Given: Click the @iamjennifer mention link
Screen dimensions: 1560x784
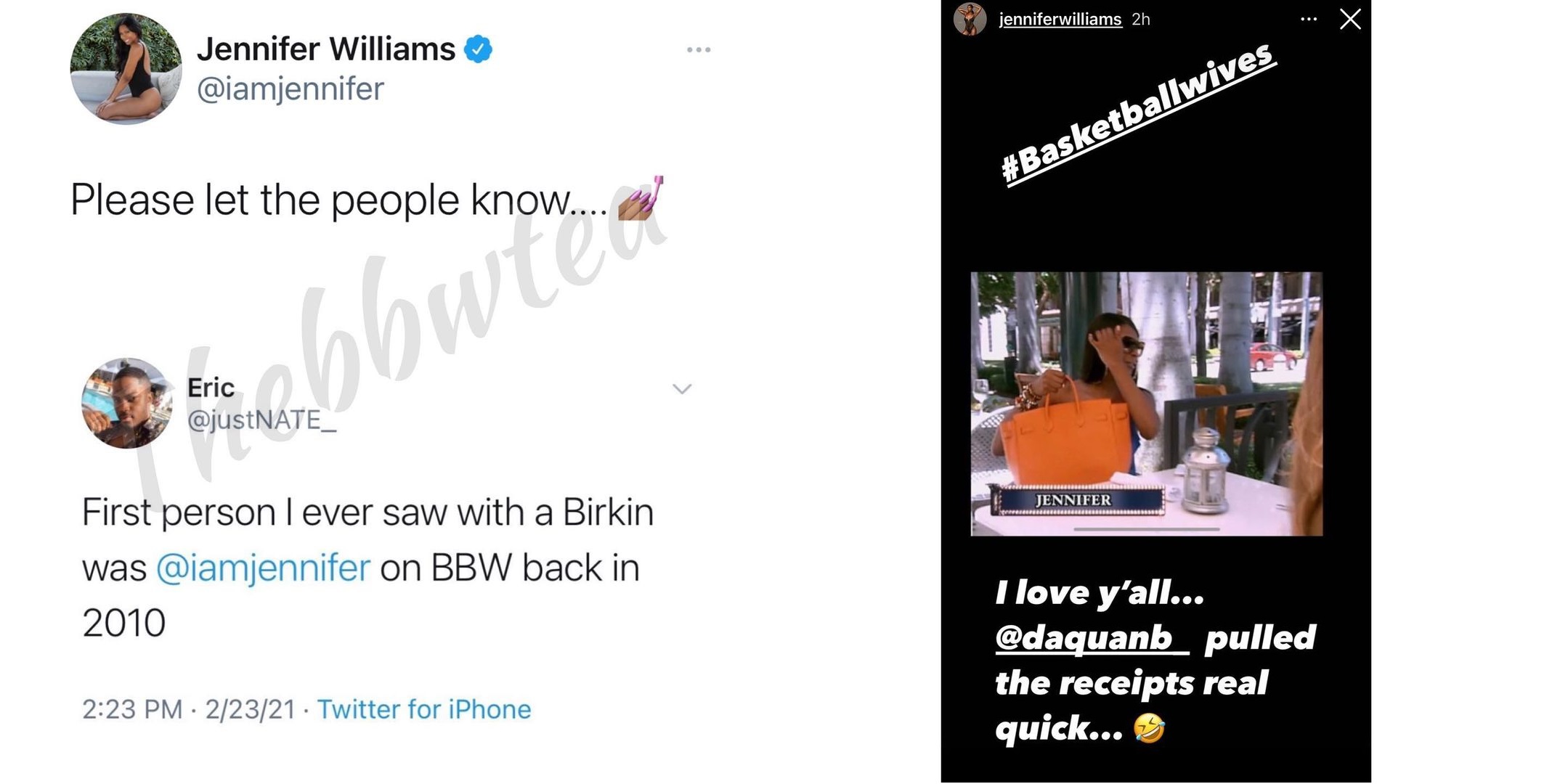Looking at the screenshot, I should coord(263,568).
